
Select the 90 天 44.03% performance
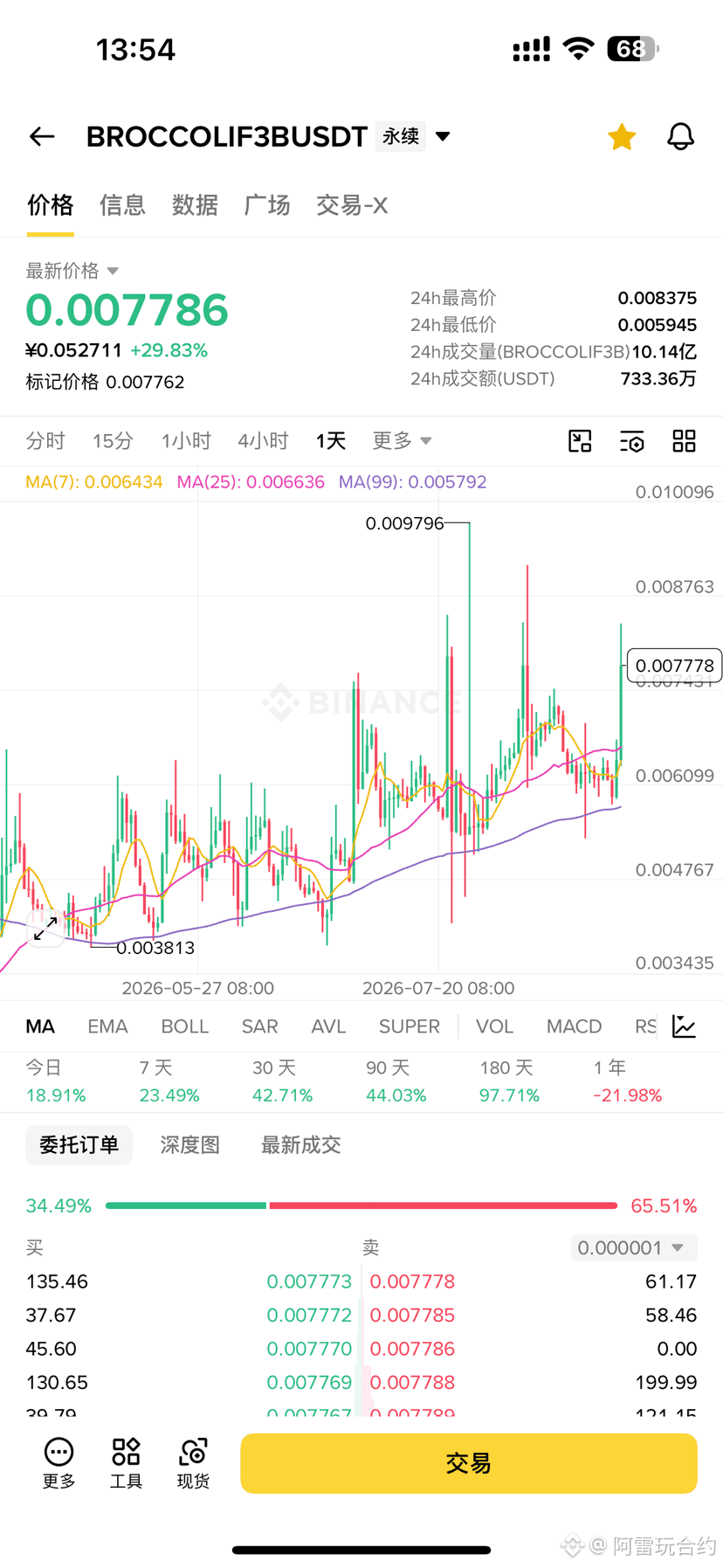[x=396, y=1081]
